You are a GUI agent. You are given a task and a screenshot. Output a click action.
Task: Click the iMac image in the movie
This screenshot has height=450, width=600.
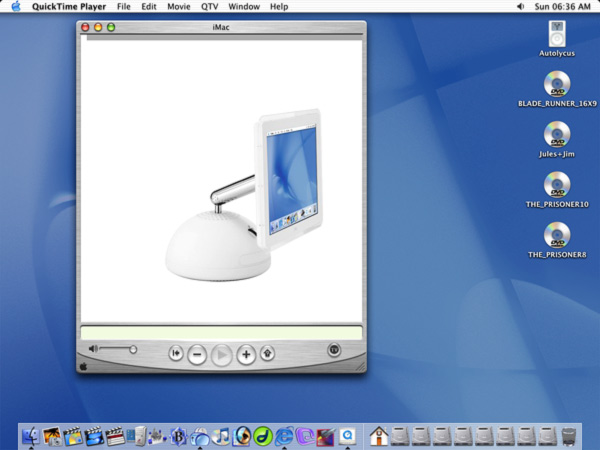[245, 196]
